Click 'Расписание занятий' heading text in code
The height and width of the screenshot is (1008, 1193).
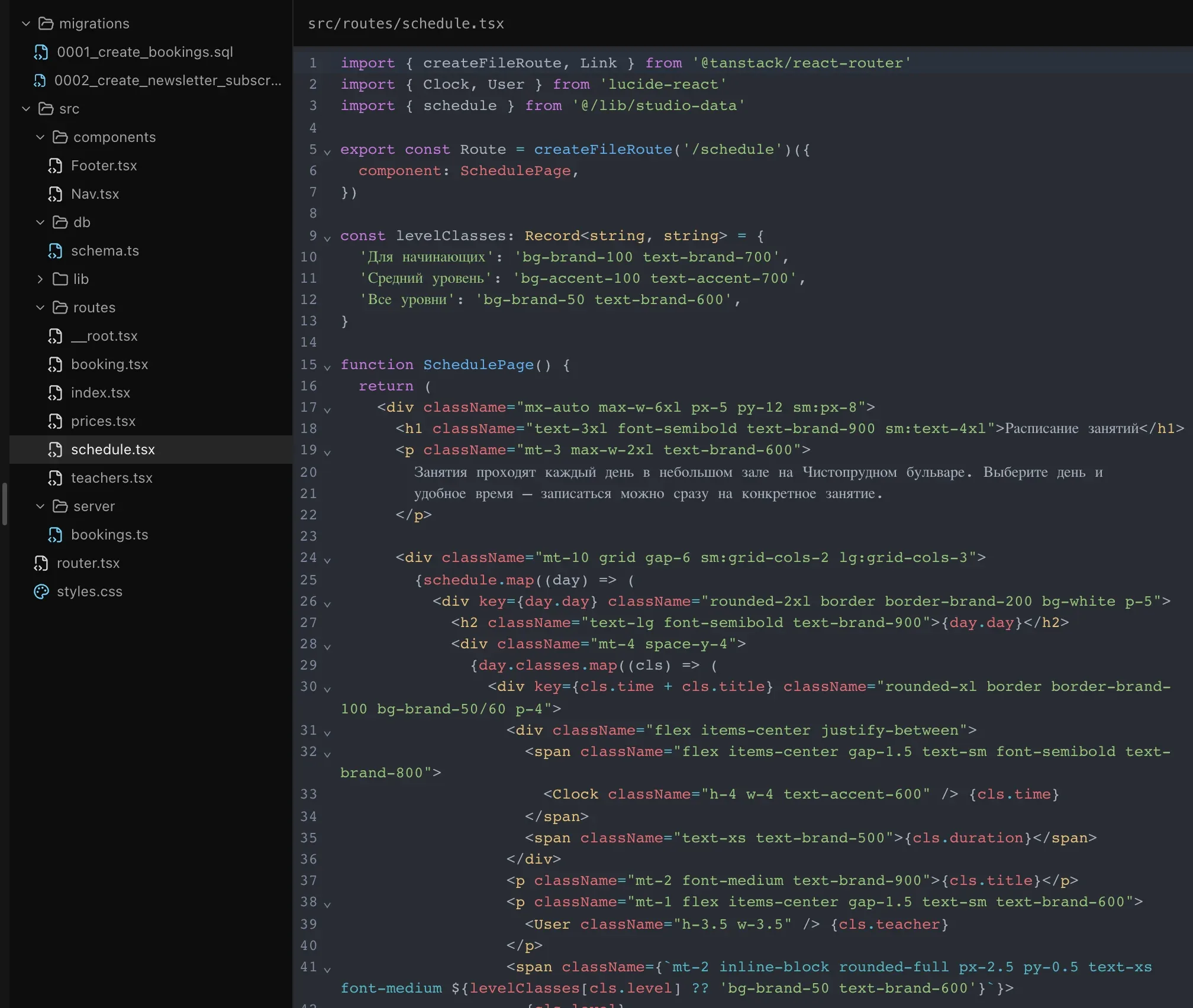point(1072,428)
